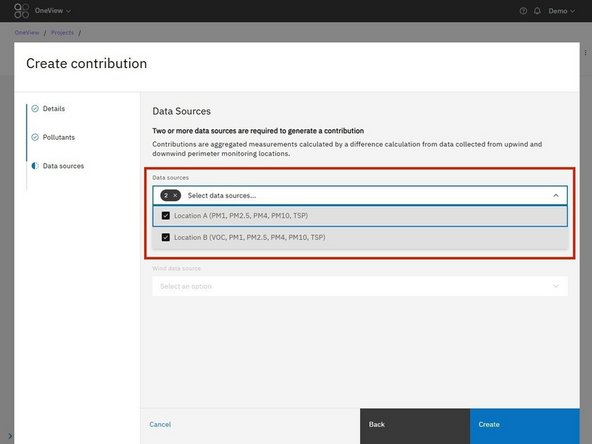Click the OneView logo icon
This screenshot has height=444, width=592.
[21, 11]
